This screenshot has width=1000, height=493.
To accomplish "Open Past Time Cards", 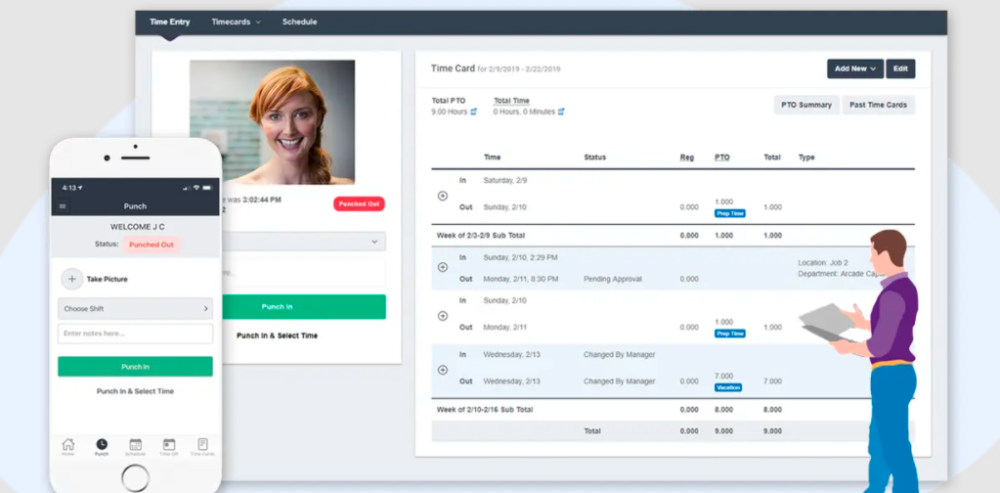I will (x=877, y=105).
